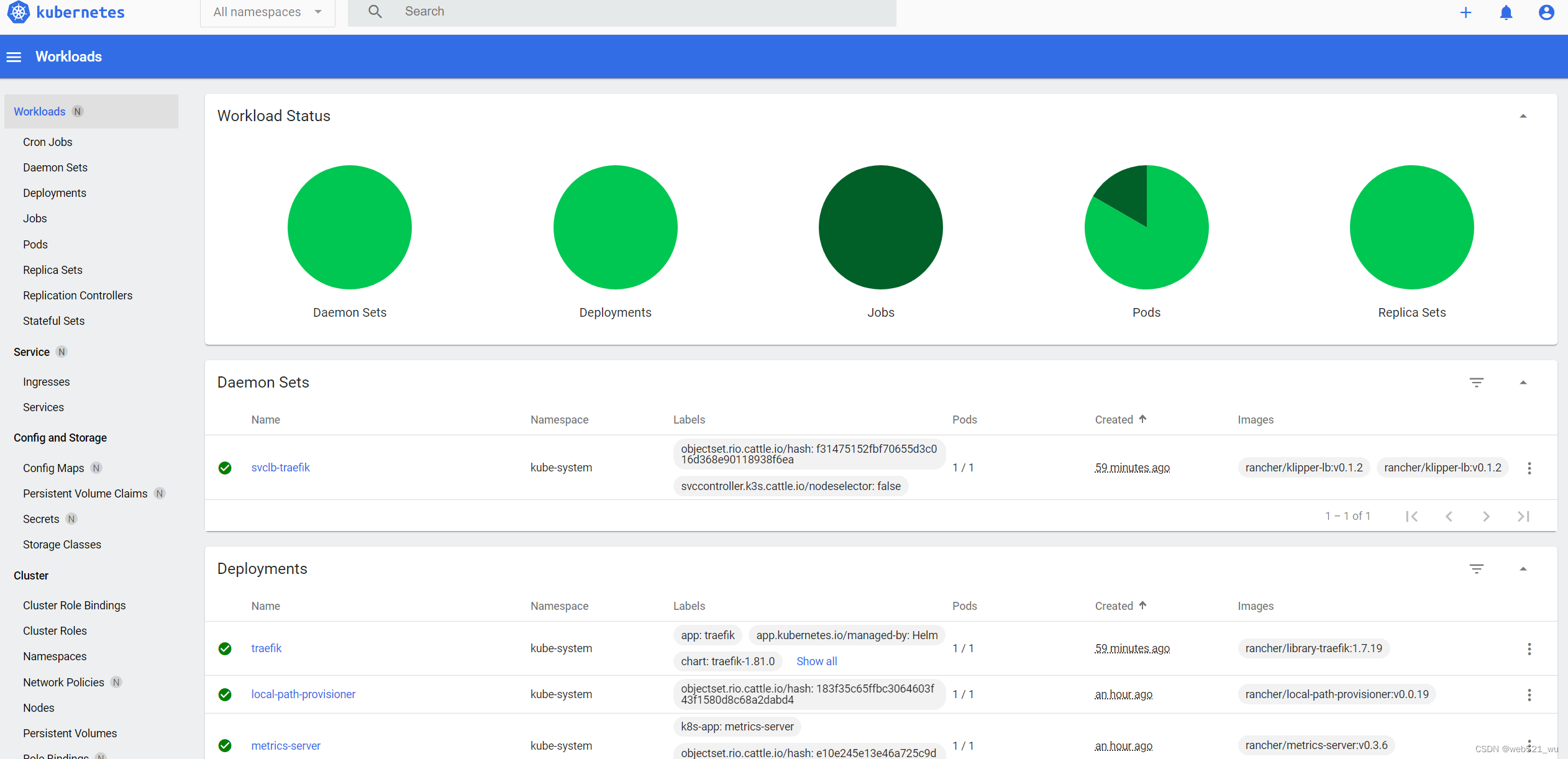Open the user account icon
Image resolution: width=1568 pixels, height=759 pixels.
point(1546,12)
